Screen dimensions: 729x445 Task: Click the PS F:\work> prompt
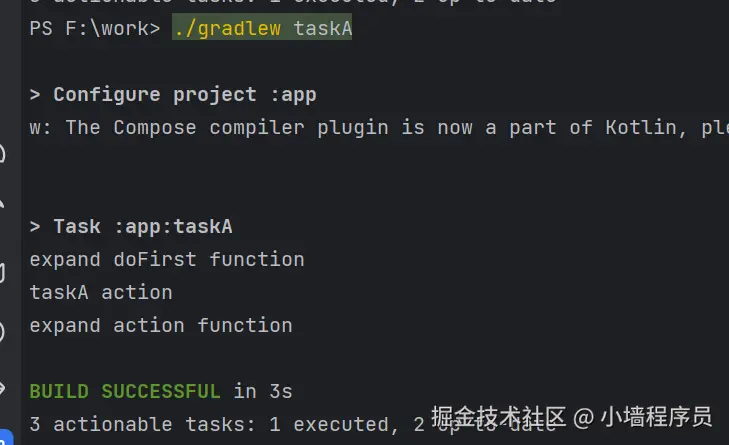[94, 29]
